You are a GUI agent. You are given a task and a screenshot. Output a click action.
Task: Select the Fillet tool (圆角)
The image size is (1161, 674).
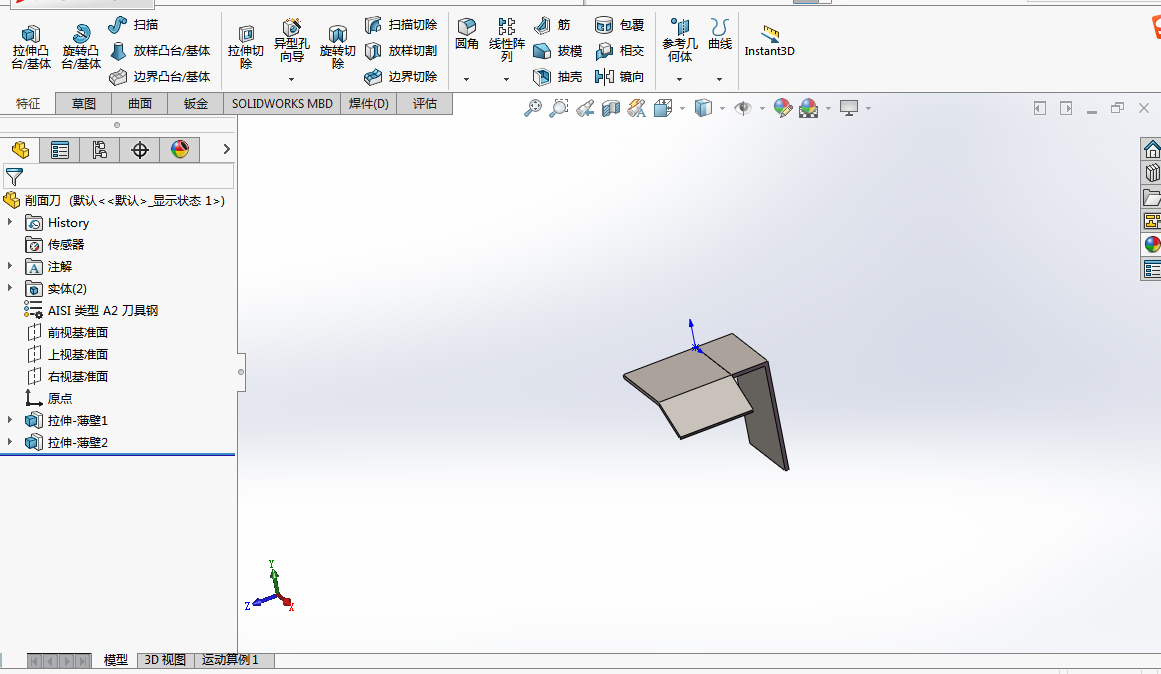click(x=466, y=35)
